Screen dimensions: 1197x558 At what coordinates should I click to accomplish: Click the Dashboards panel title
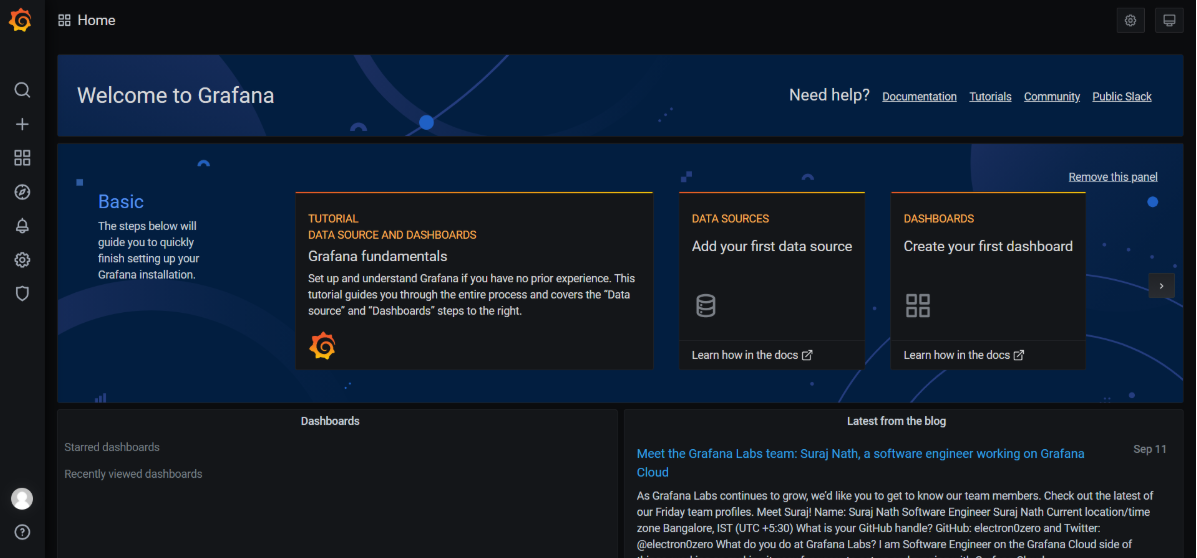tap(330, 421)
